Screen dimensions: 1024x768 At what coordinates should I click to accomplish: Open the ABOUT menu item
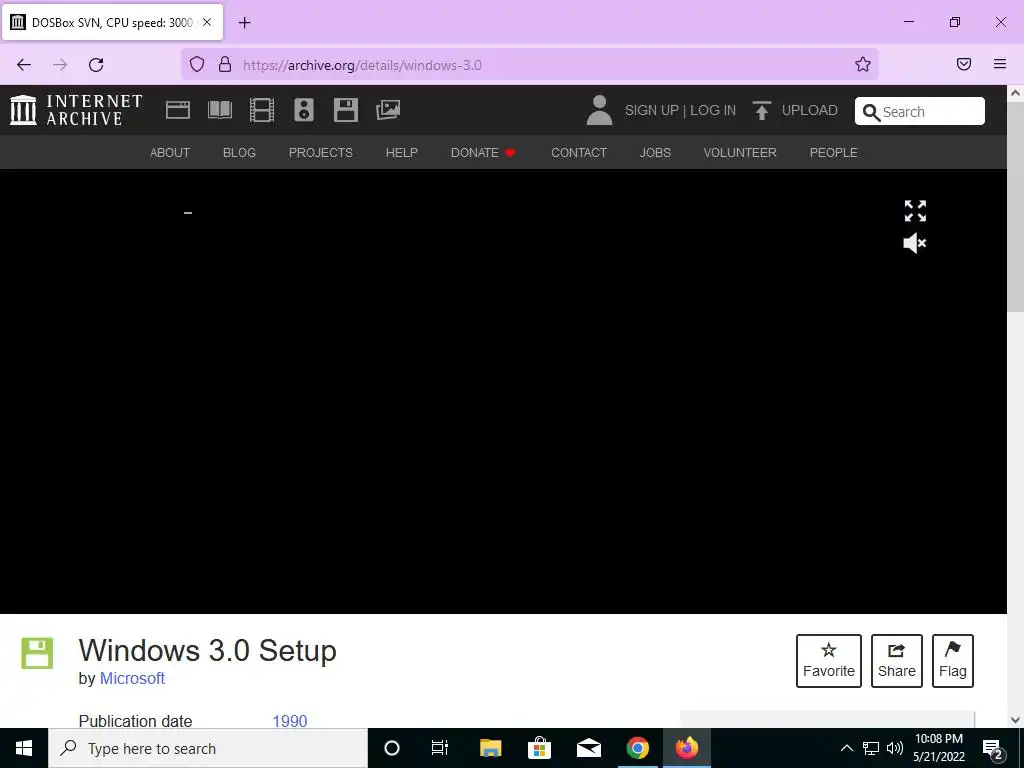[x=170, y=152]
